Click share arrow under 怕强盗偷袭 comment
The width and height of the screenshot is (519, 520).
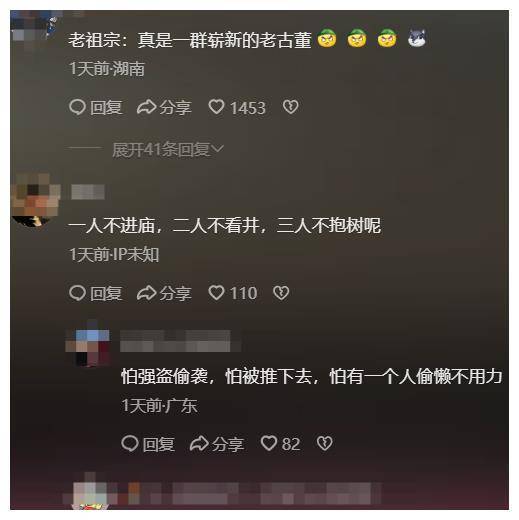point(199,444)
